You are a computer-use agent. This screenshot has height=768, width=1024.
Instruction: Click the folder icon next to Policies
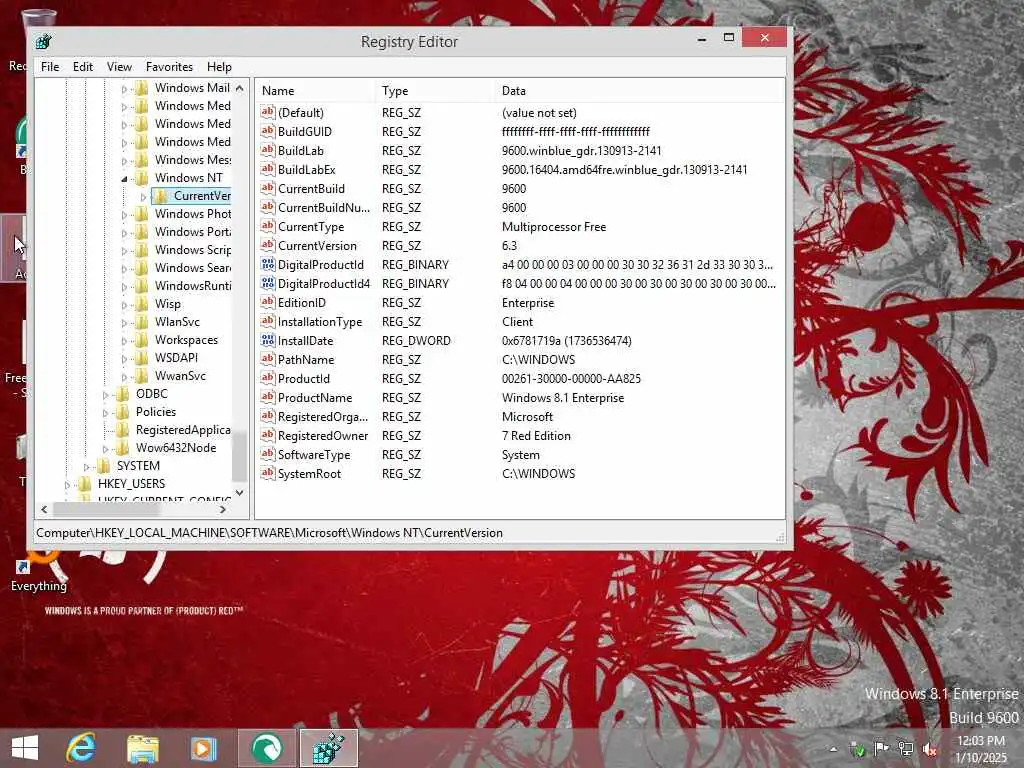(x=123, y=411)
